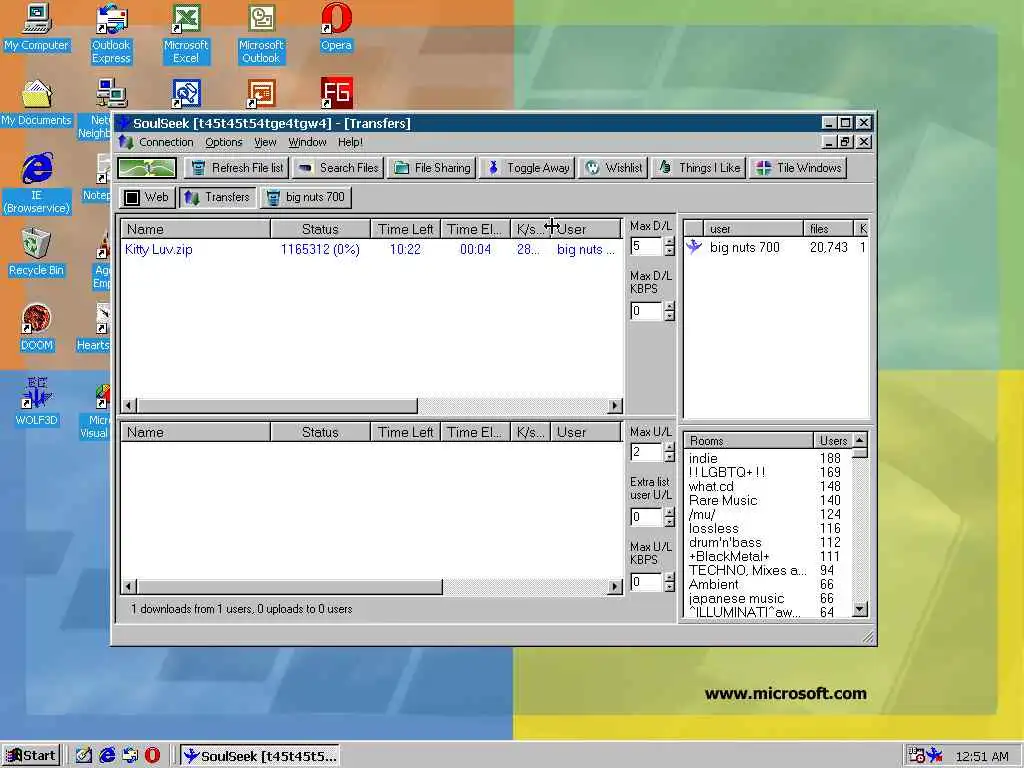
Task: Click uploads horizontal scrollbar thumb
Action: (x=290, y=586)
